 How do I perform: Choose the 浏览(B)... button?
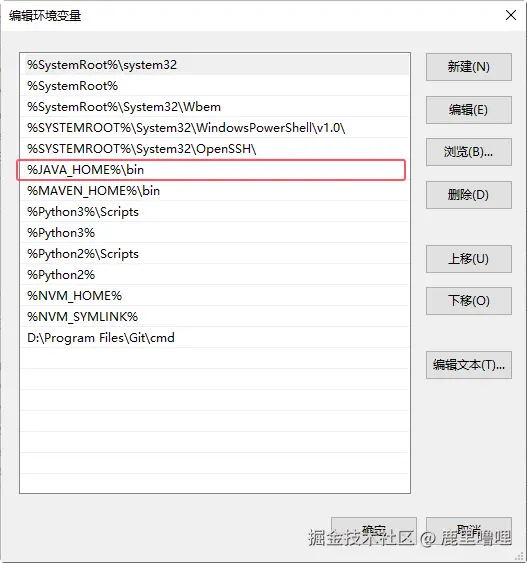[x=468, y=152]
